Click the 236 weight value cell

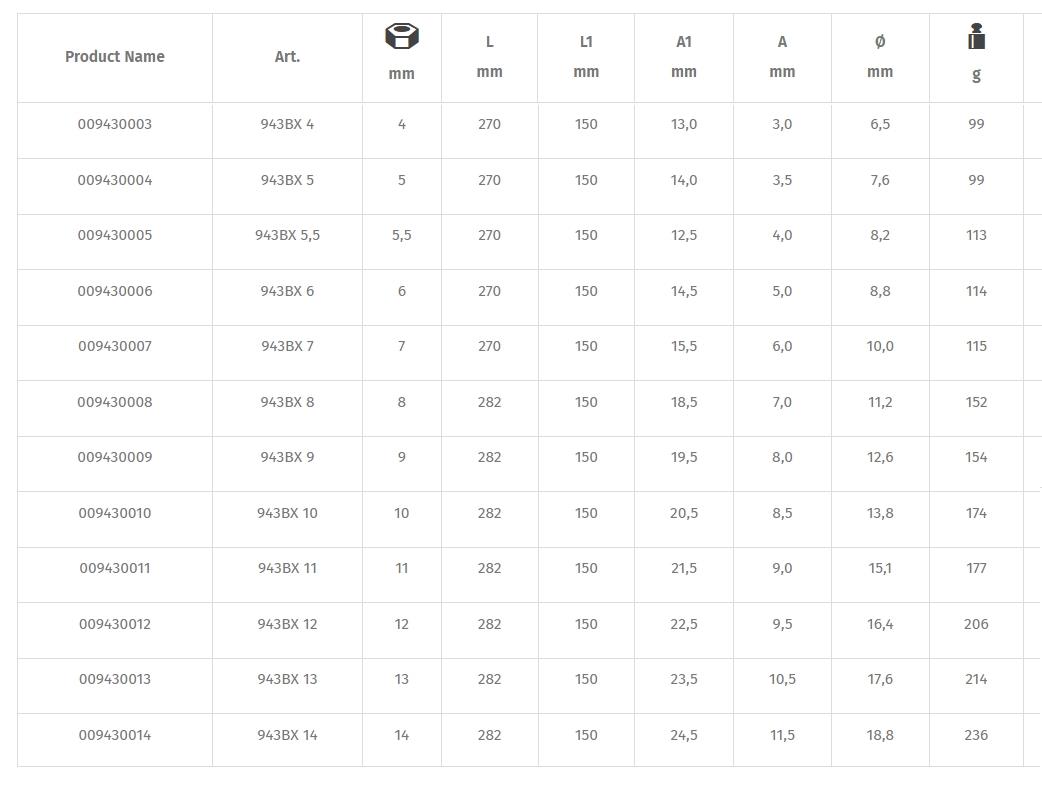pos(976,735)
